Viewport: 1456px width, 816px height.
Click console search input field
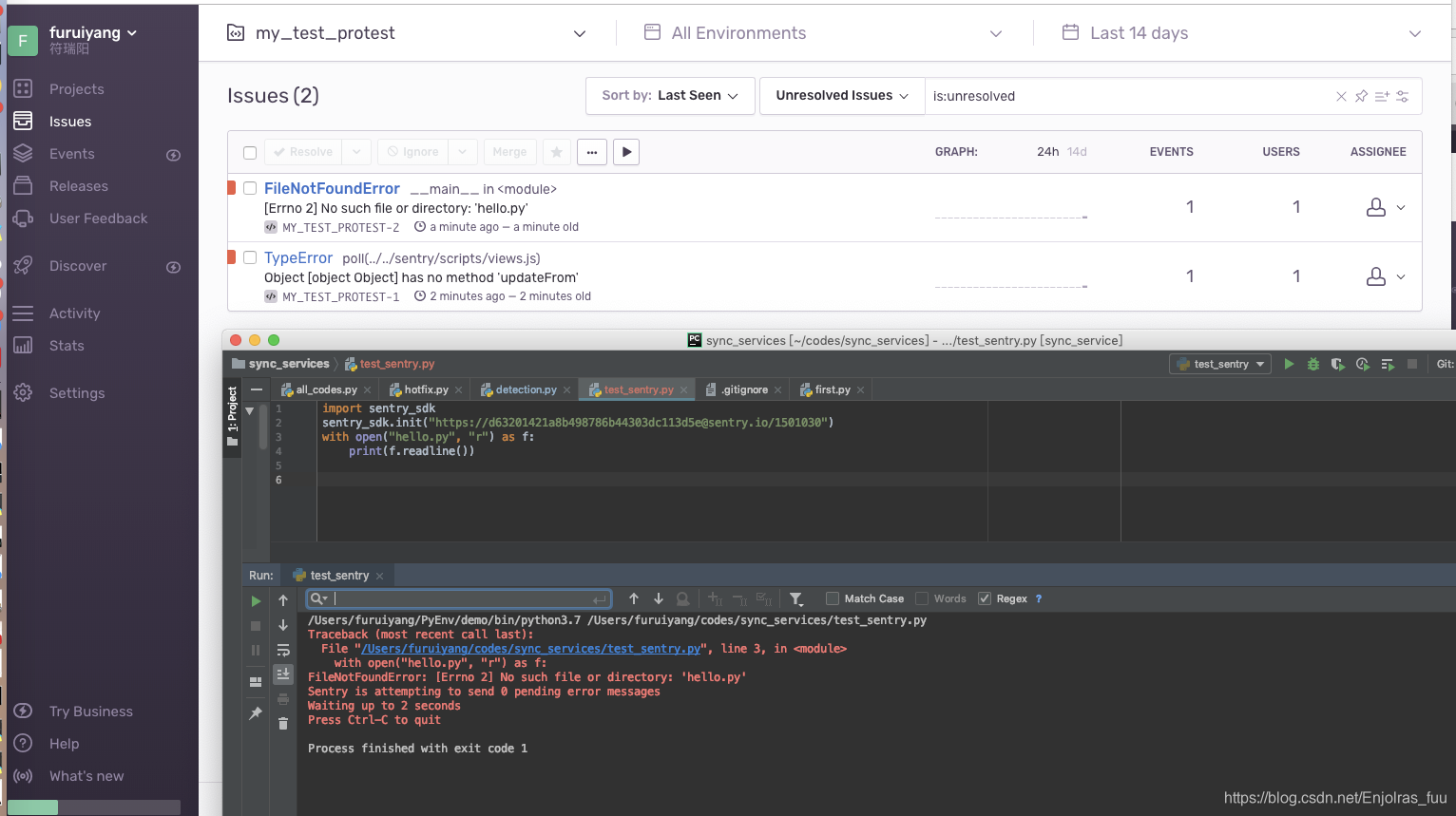[460, 598]
